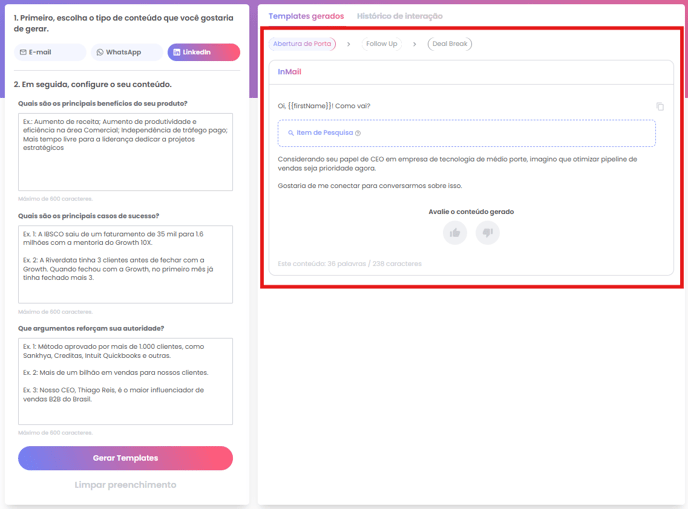Click the Item de Pesquisa help icon

point(358,133)
